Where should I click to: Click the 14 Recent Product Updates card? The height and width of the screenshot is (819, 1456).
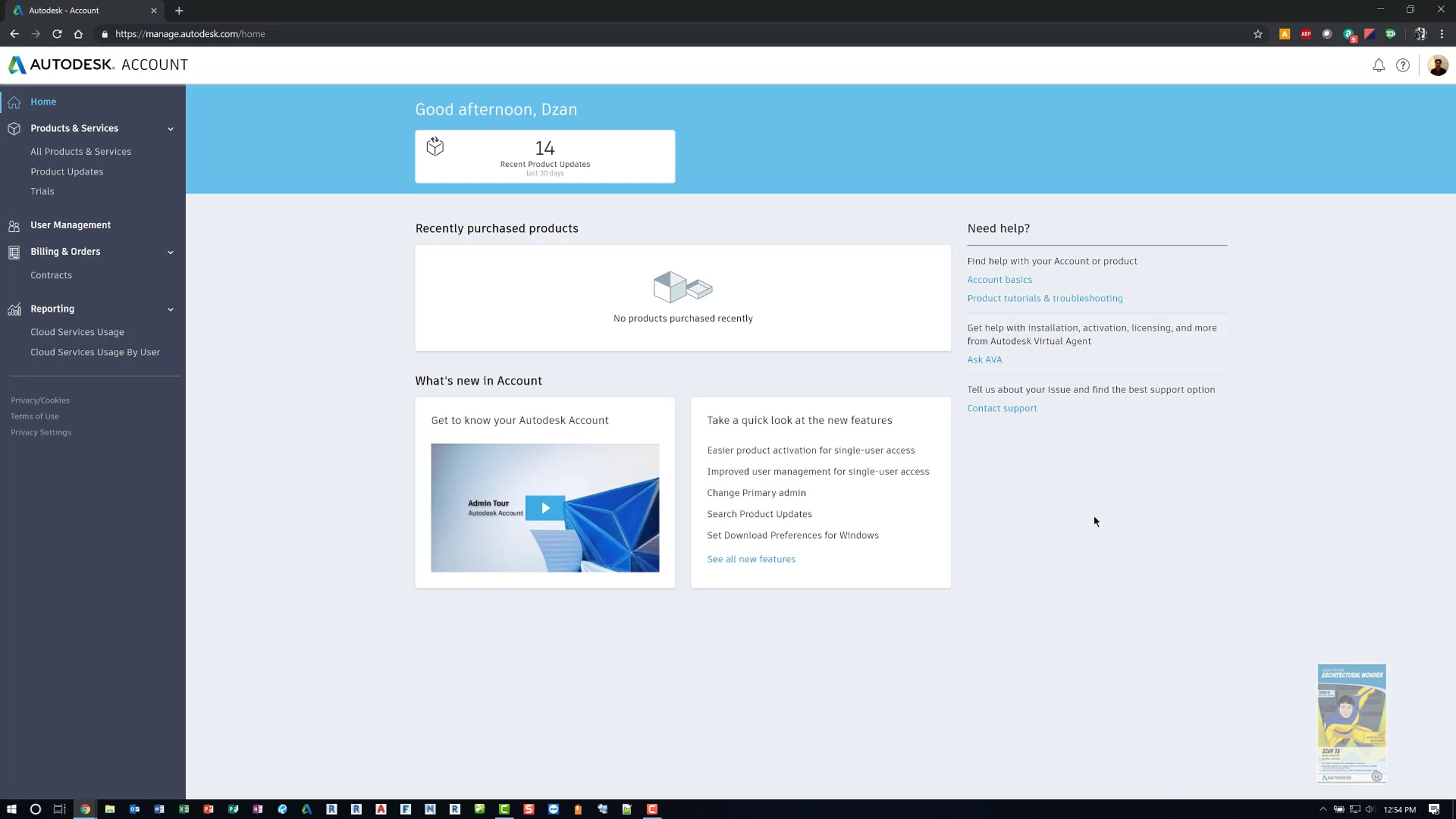point(544,157)
